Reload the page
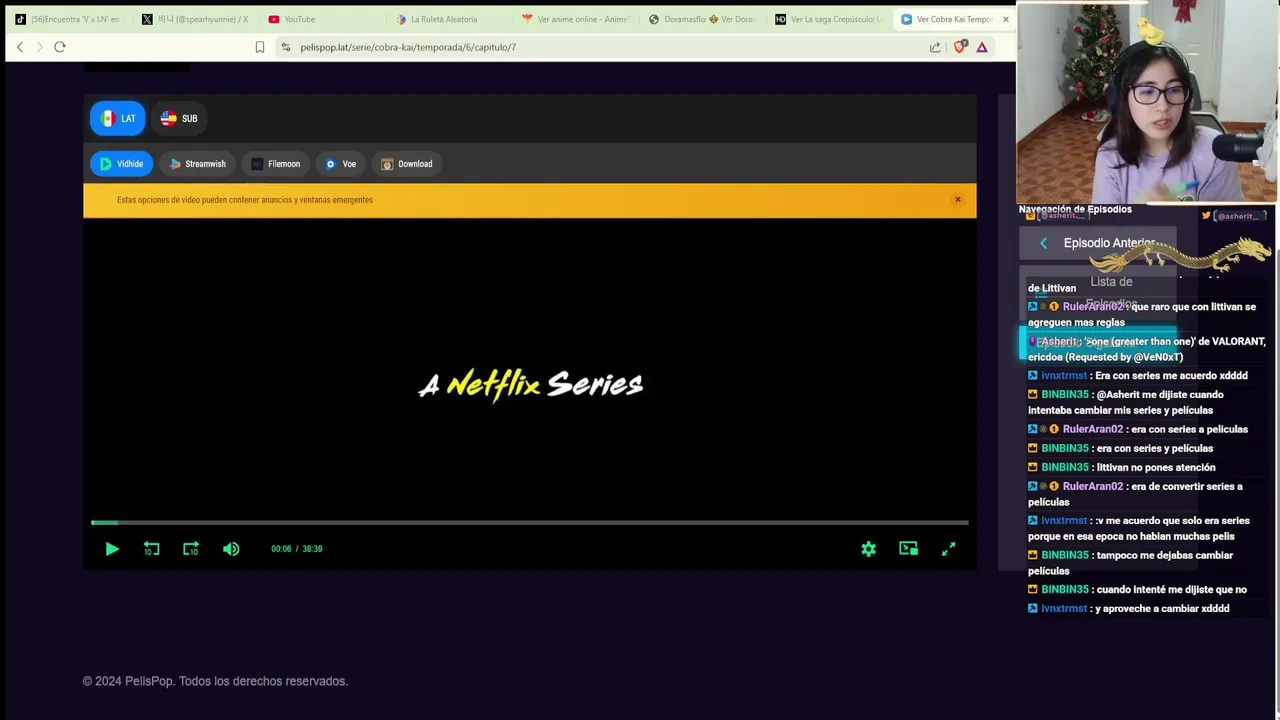Screen dimensions: 1280x720 [60, 47]
